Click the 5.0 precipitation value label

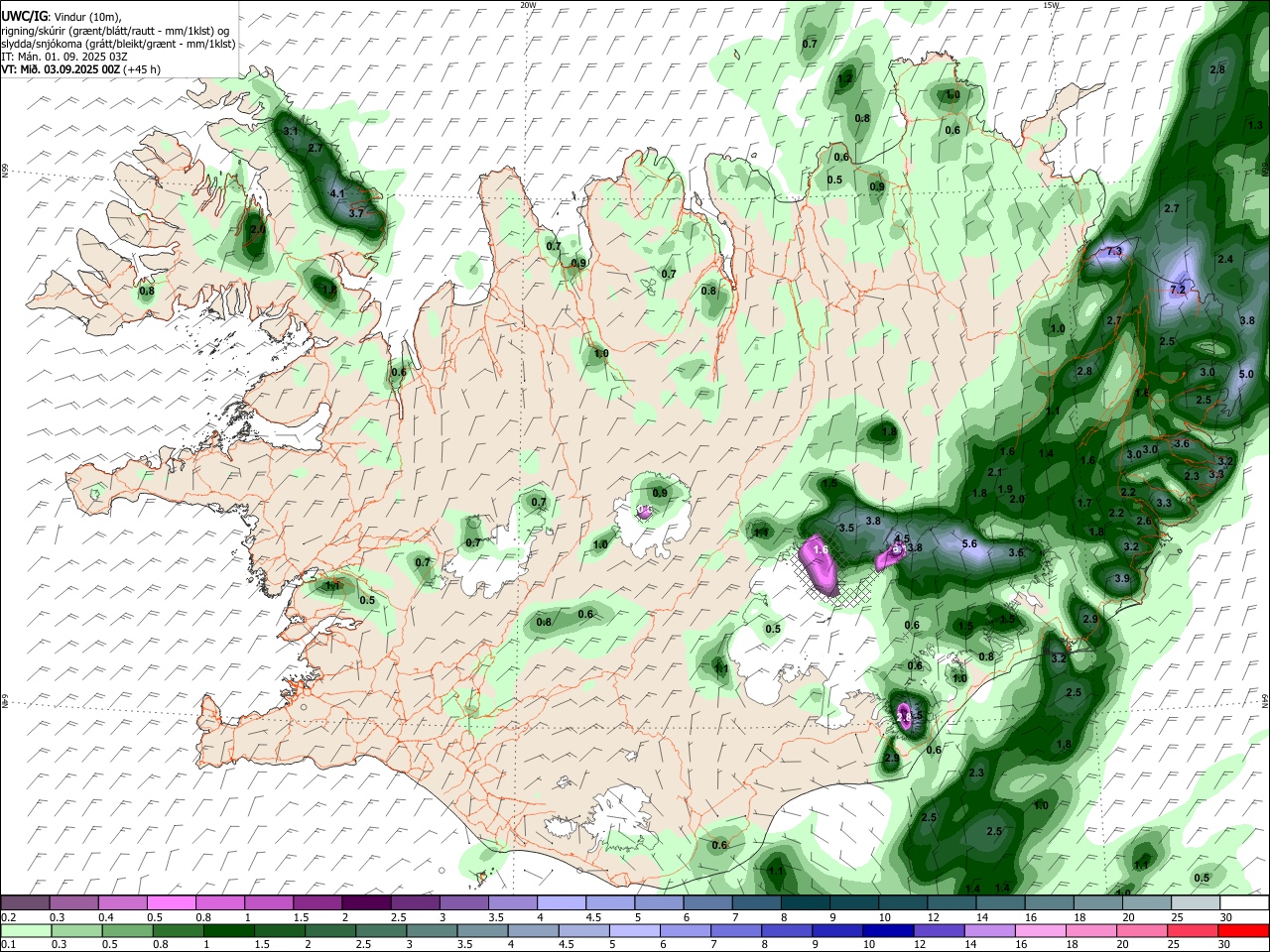point(1246,375)
